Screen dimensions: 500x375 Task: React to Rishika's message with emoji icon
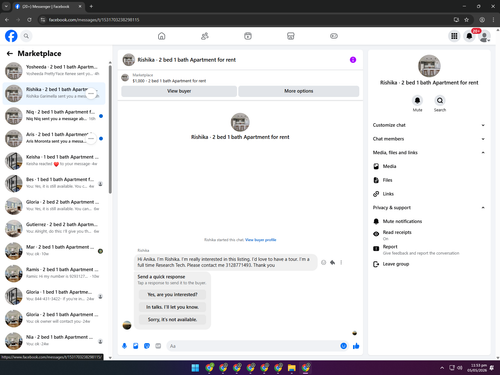point(323,262)
